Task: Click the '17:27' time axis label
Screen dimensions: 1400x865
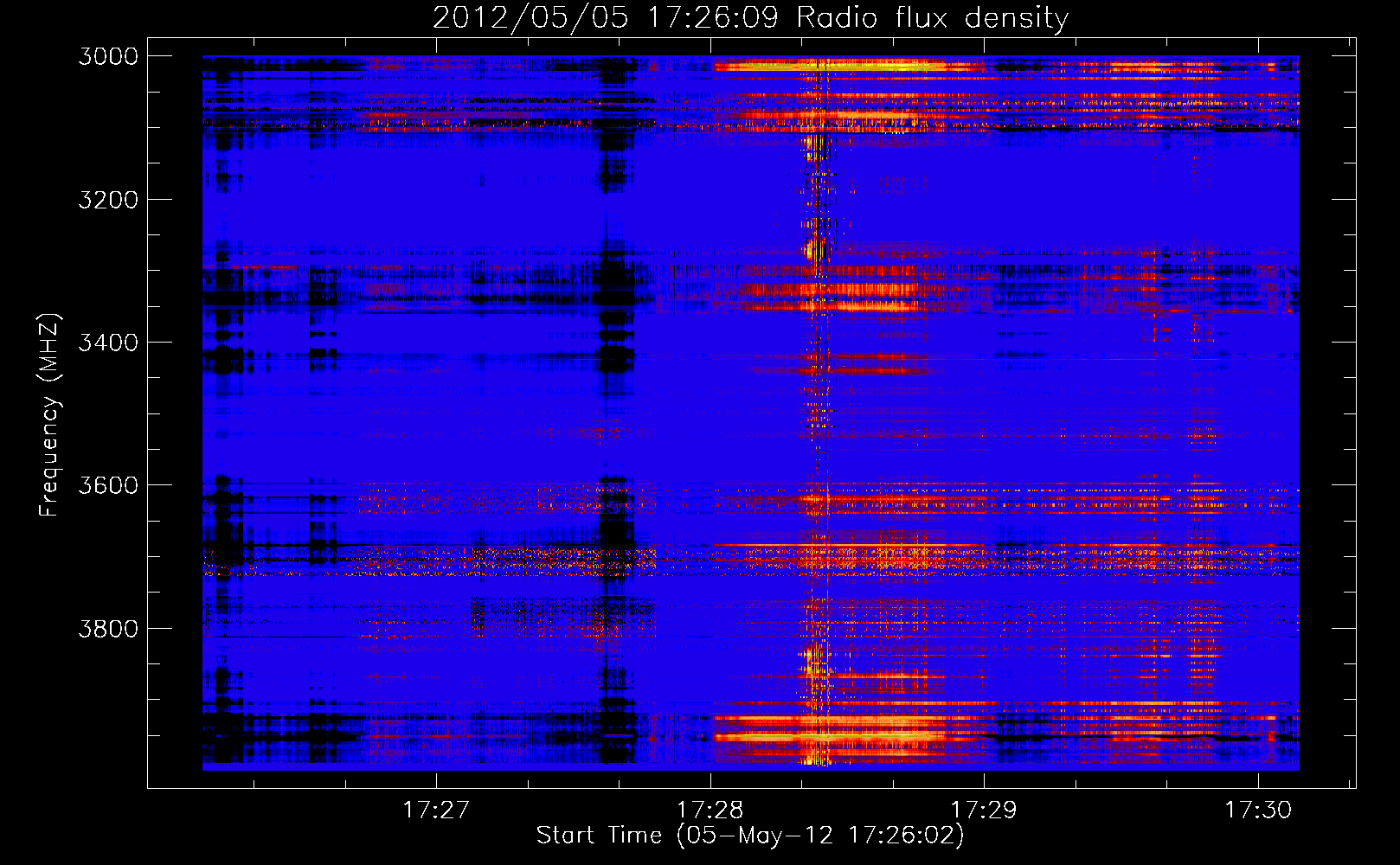Action: coord(436,810)
